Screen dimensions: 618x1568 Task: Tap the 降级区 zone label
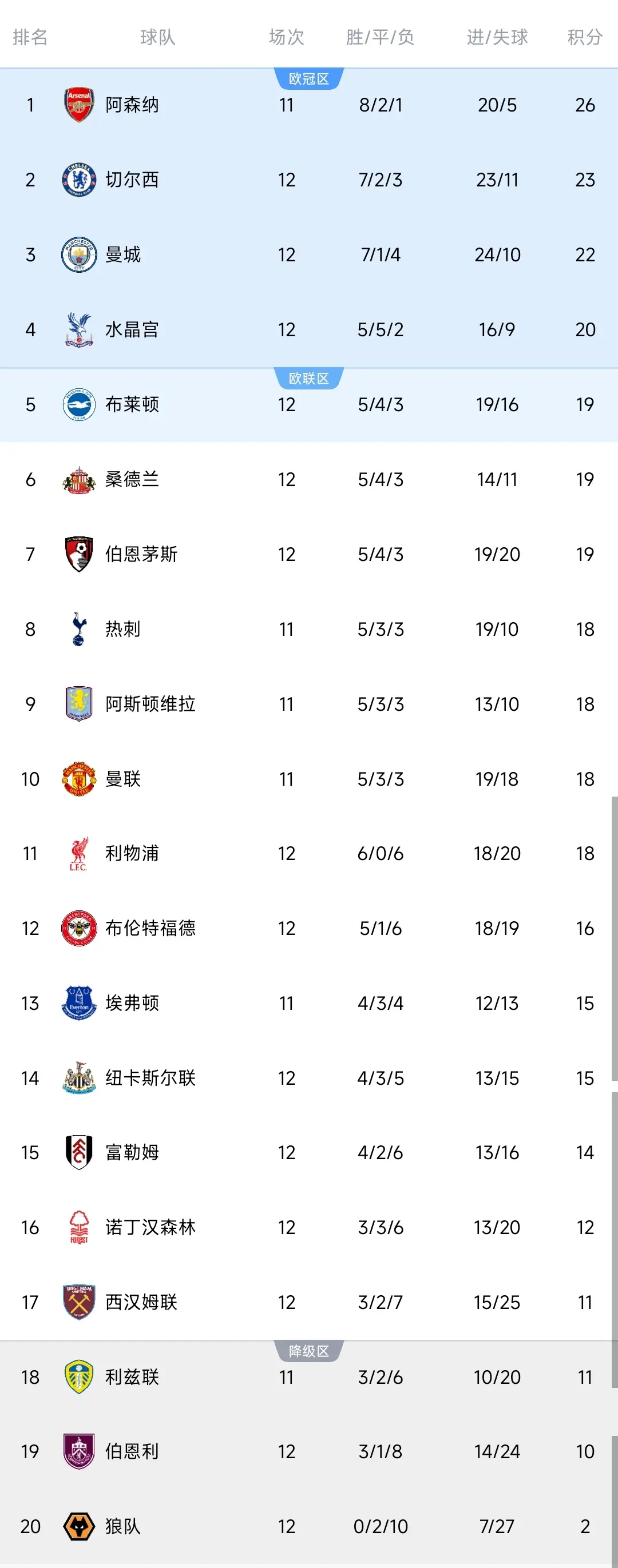[308, 1351]
